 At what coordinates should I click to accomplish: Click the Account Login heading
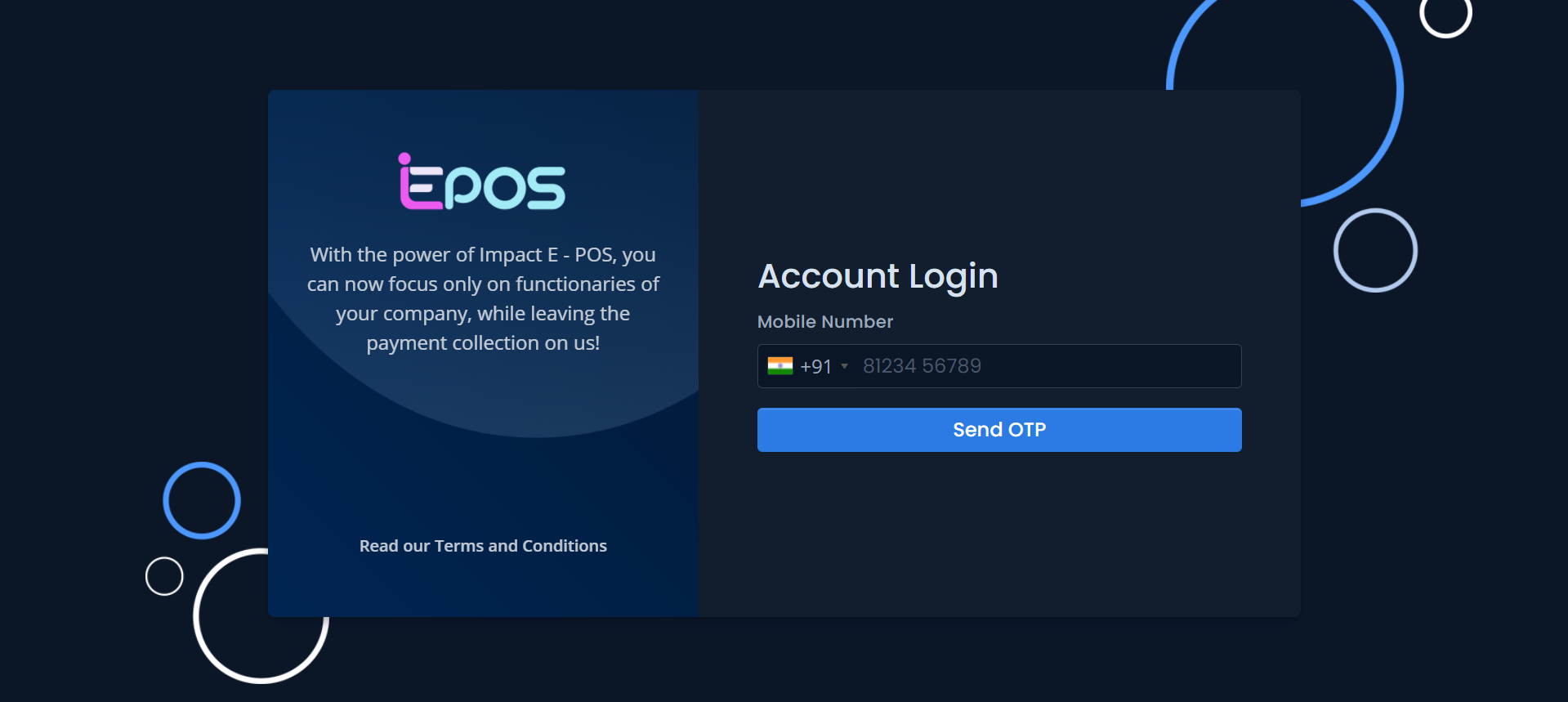(878, 276)
